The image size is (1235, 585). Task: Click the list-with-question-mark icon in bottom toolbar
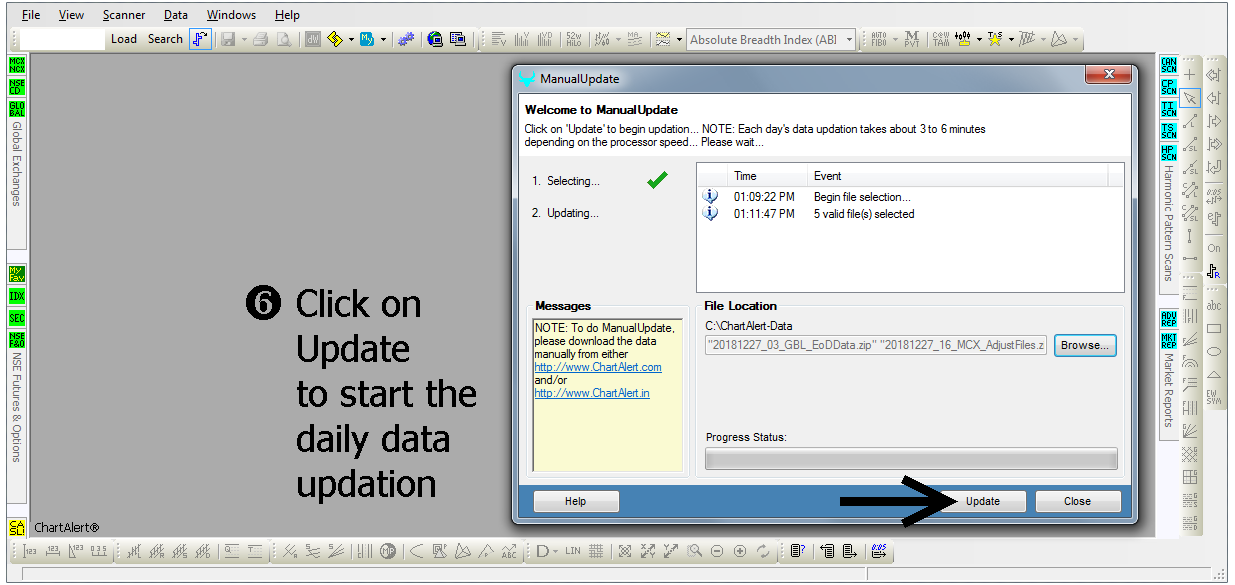[797, 551]
